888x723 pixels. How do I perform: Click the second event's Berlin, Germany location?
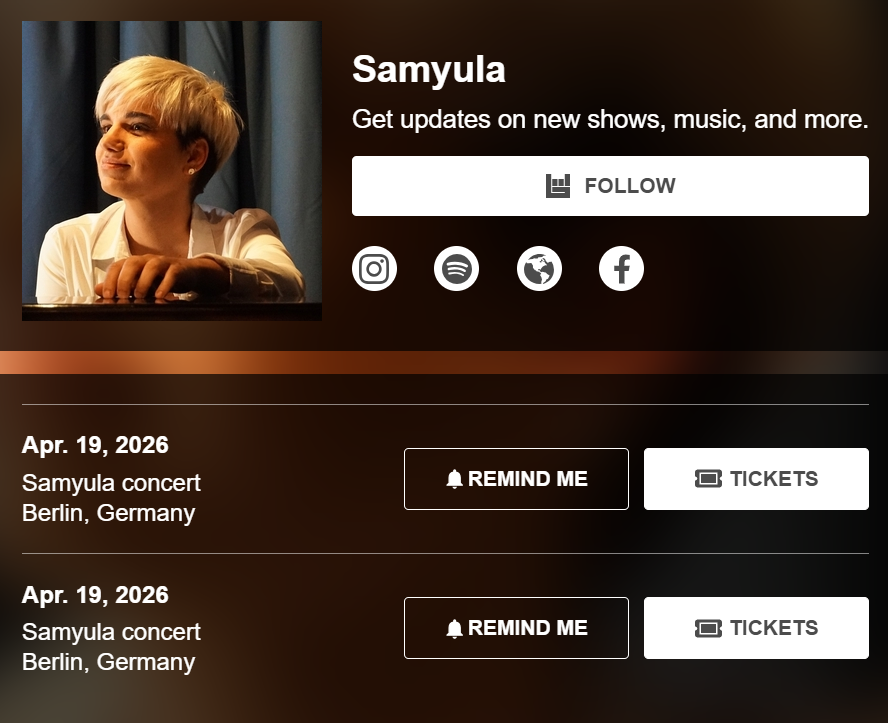[x=108, y=662]
